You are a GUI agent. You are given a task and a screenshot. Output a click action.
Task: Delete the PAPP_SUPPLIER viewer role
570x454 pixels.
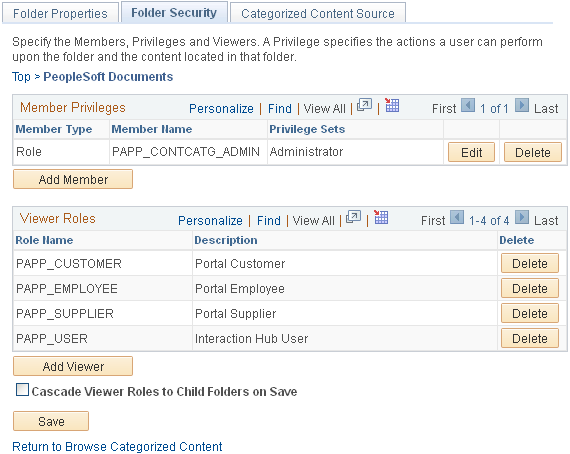pos(530,313)
